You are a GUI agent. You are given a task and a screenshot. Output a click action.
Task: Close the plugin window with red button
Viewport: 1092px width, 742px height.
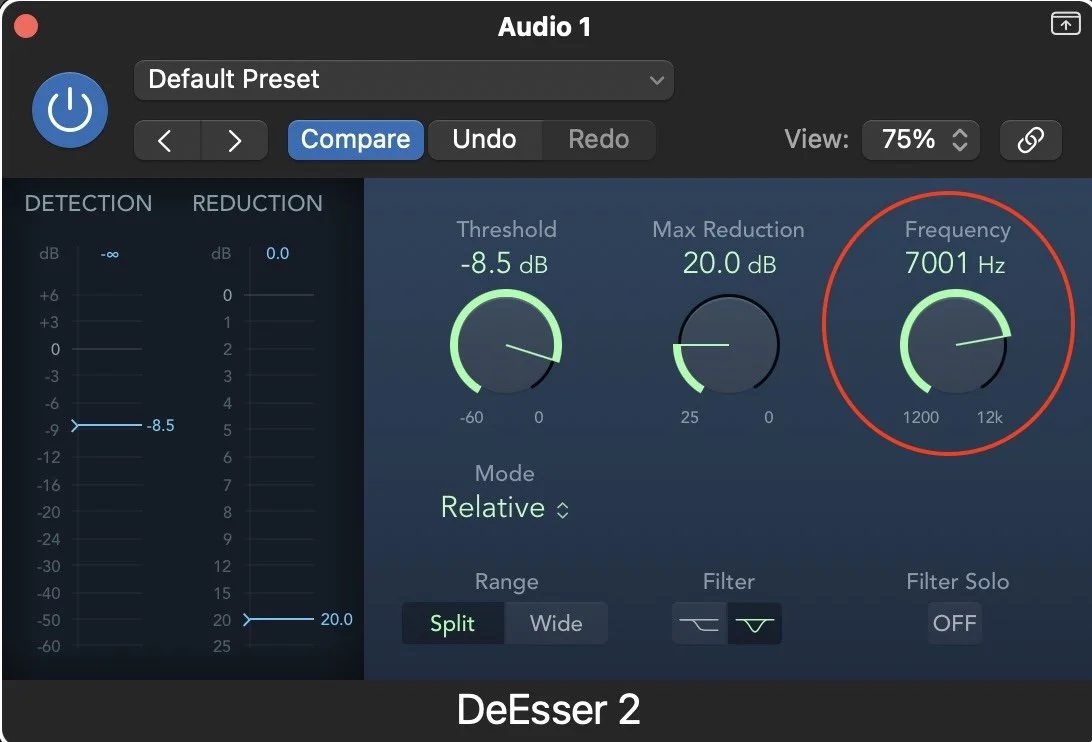coord(26,26)
